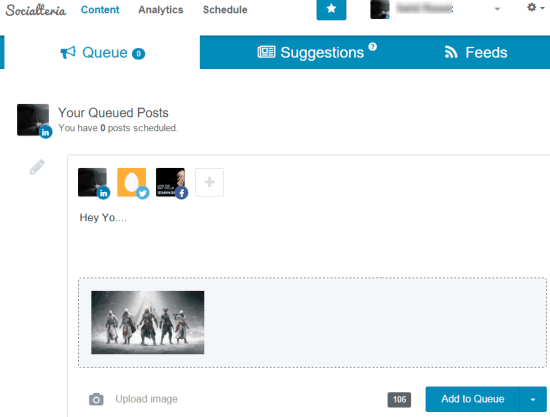Expand the Add to Queue dropdown arrow
Image resolution: width=550 pixels, height=417 pixels.
point(533,399)
